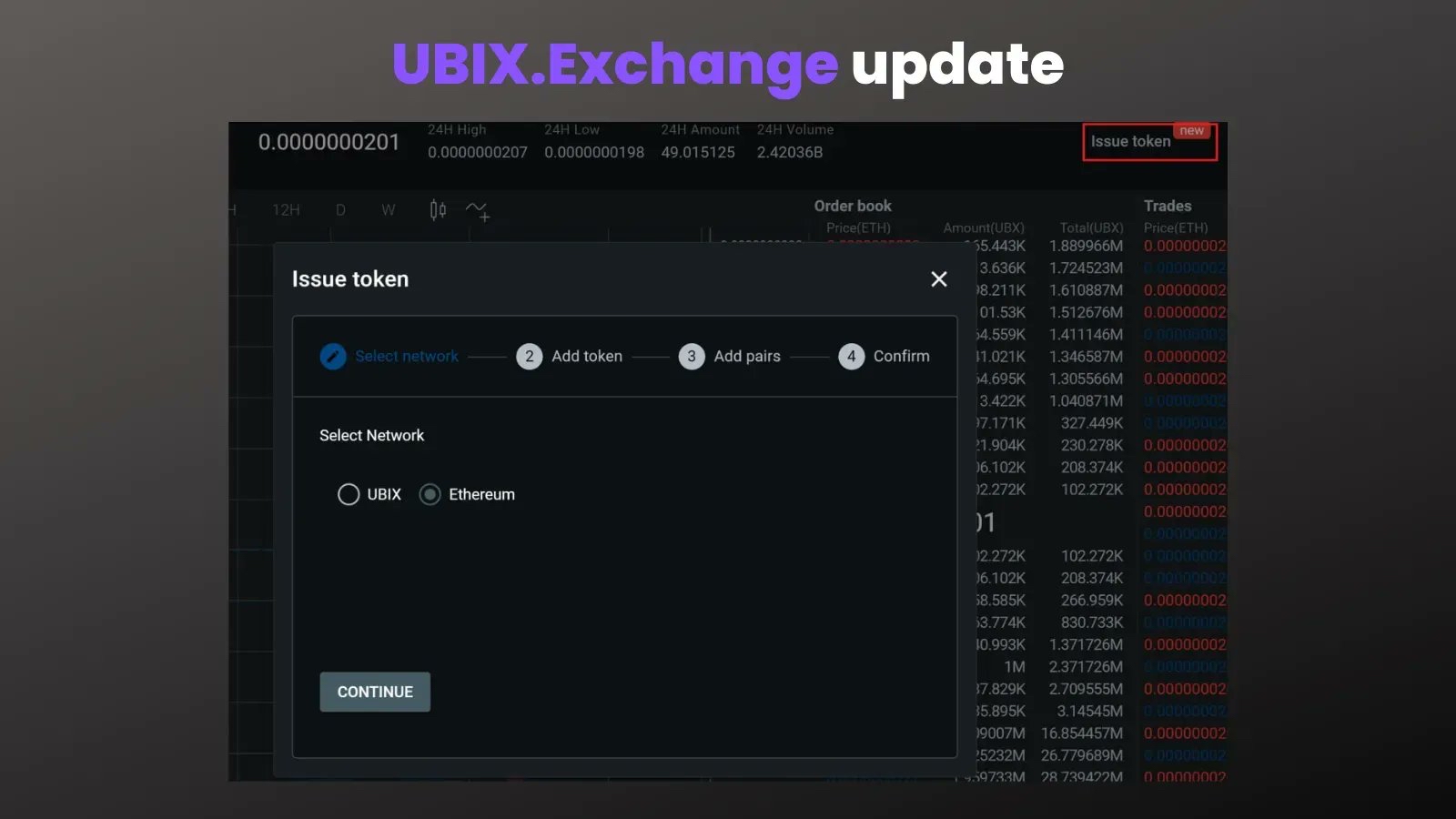This screenshot has width=1456, height=819.
Task: Click the Add token step circle
Action: (x=530, y=356)
